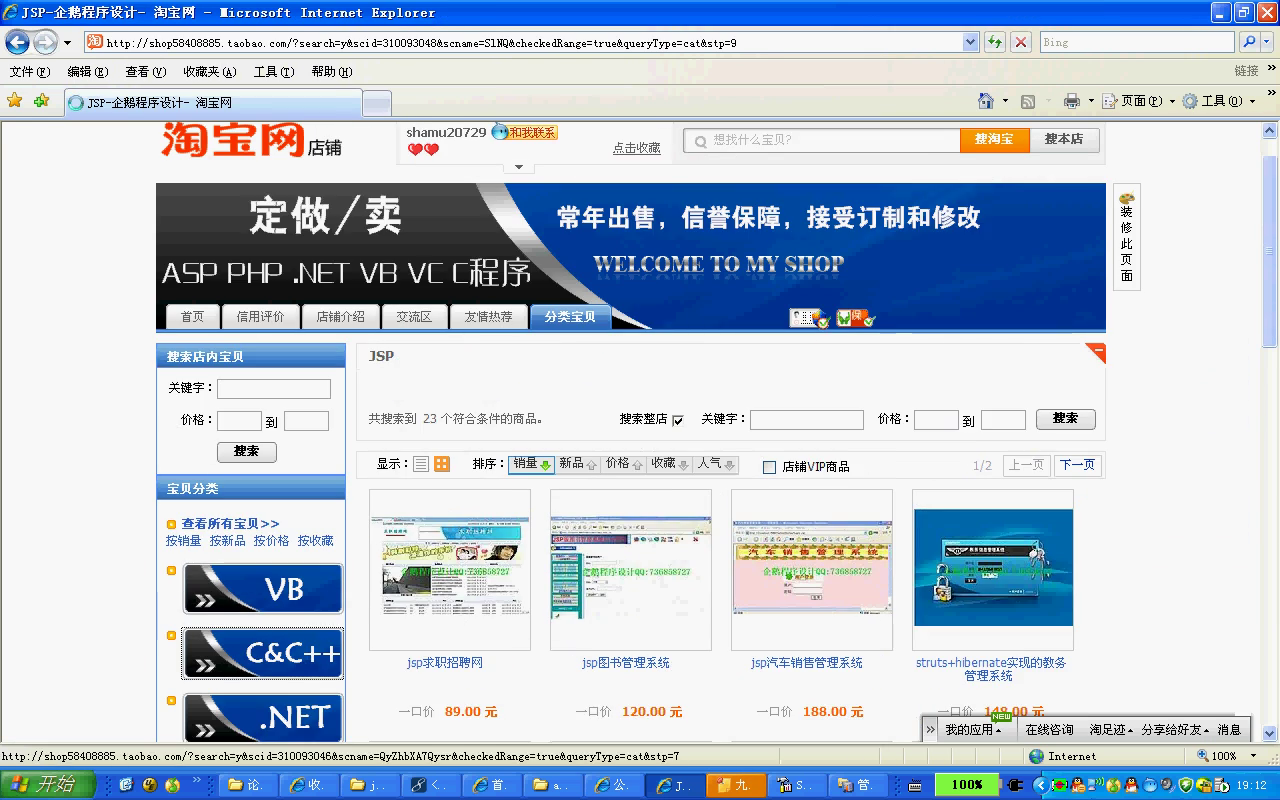1280x800 pixels.
Task: Click the orange 搜淘宝 button
Action: pyautogui.click(x=994, y=139)
